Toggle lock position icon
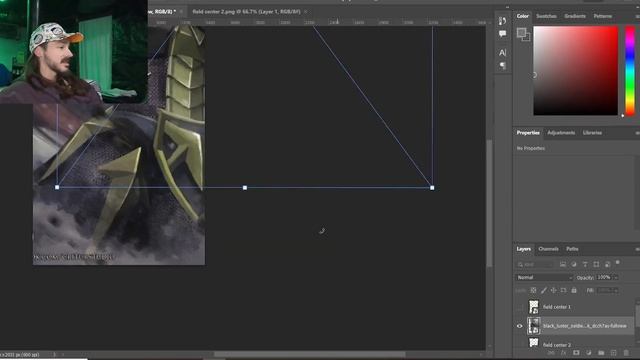 click(553, 290)
